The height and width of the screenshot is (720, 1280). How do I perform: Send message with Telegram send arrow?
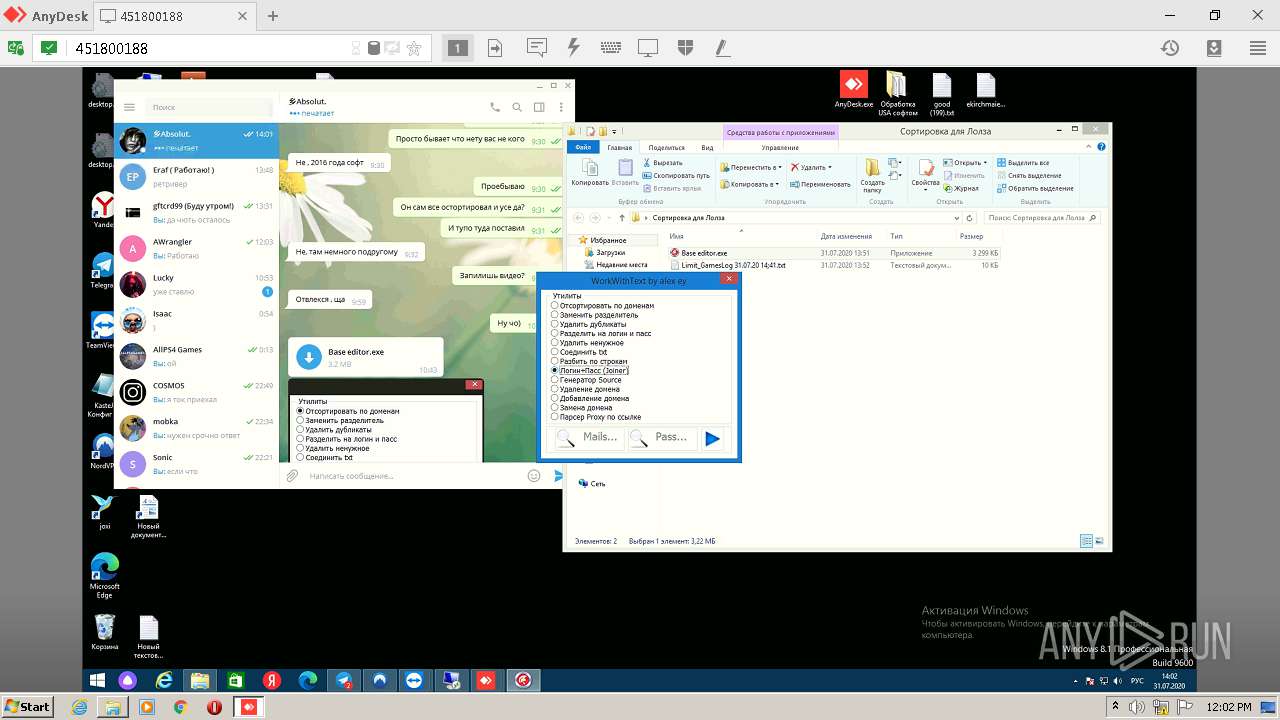pyautogui.click(x=559, y=476)
